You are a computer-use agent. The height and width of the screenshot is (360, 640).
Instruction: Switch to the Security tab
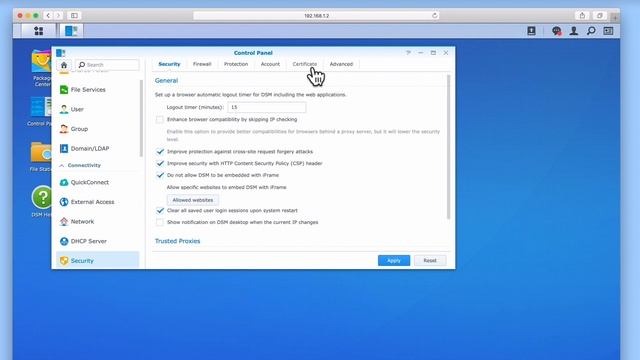click(x=169, y=64)
